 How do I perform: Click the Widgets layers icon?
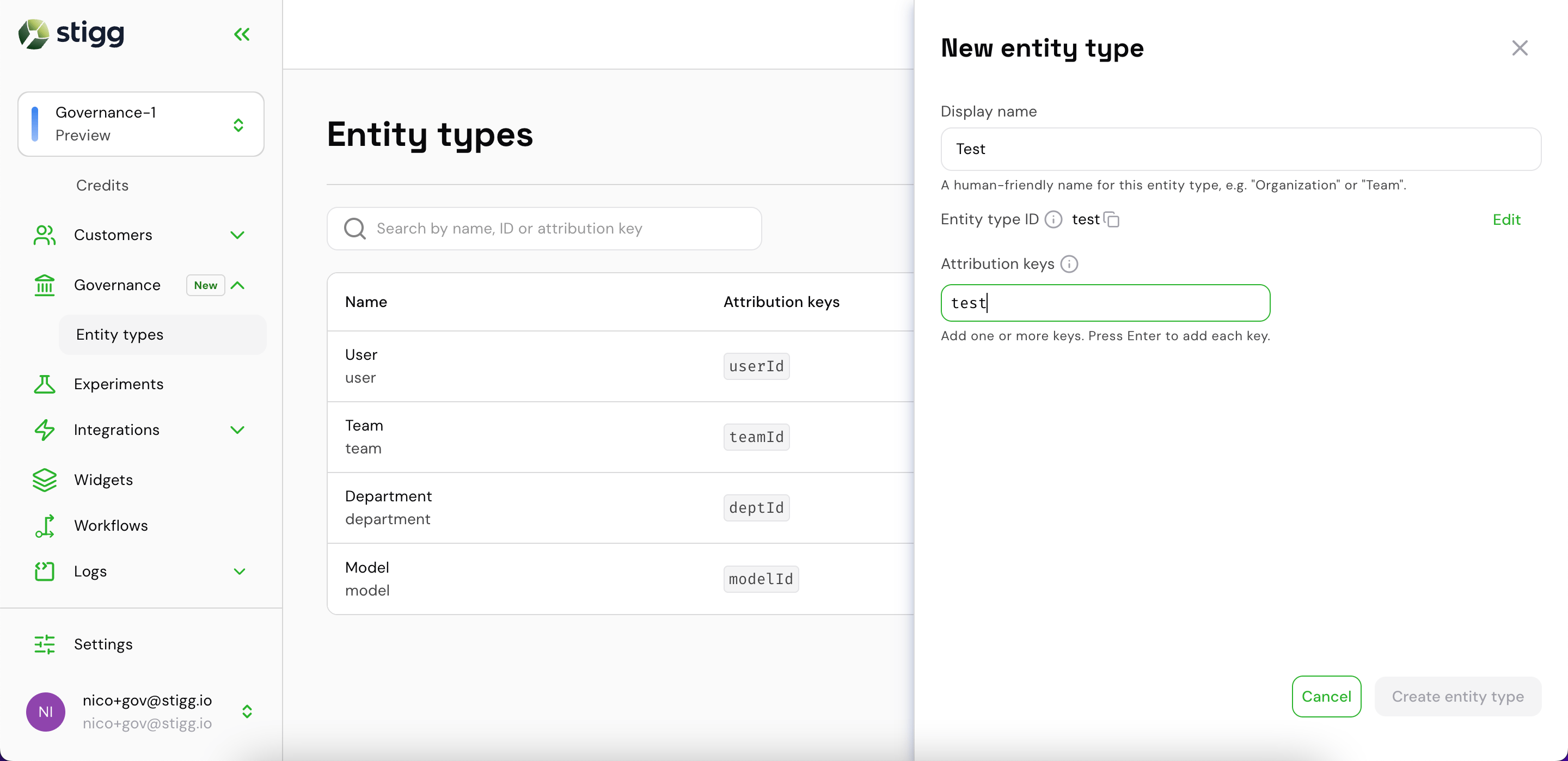tap(45, 480)
